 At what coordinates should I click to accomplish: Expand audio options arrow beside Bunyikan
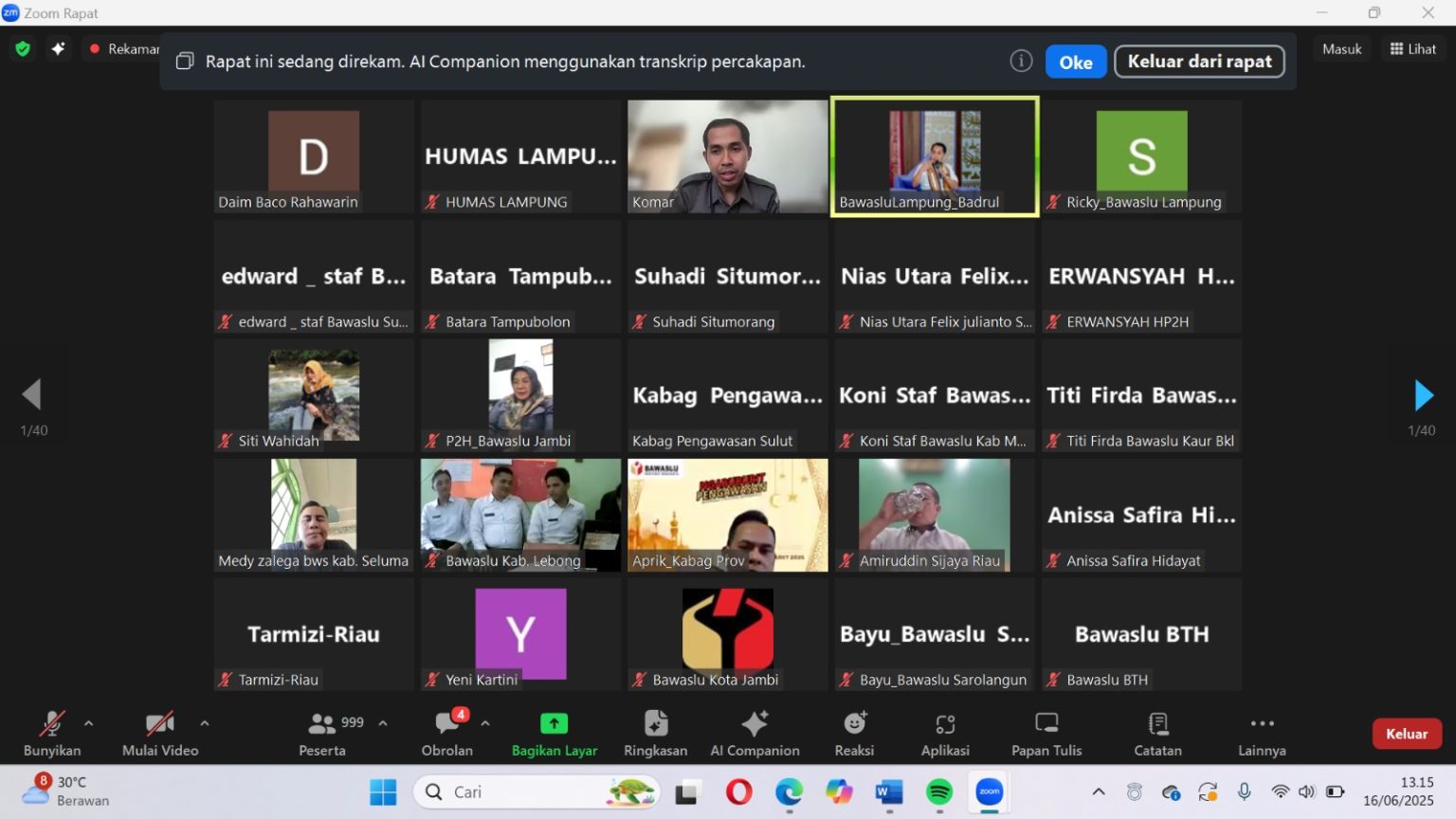coord(89,723)
